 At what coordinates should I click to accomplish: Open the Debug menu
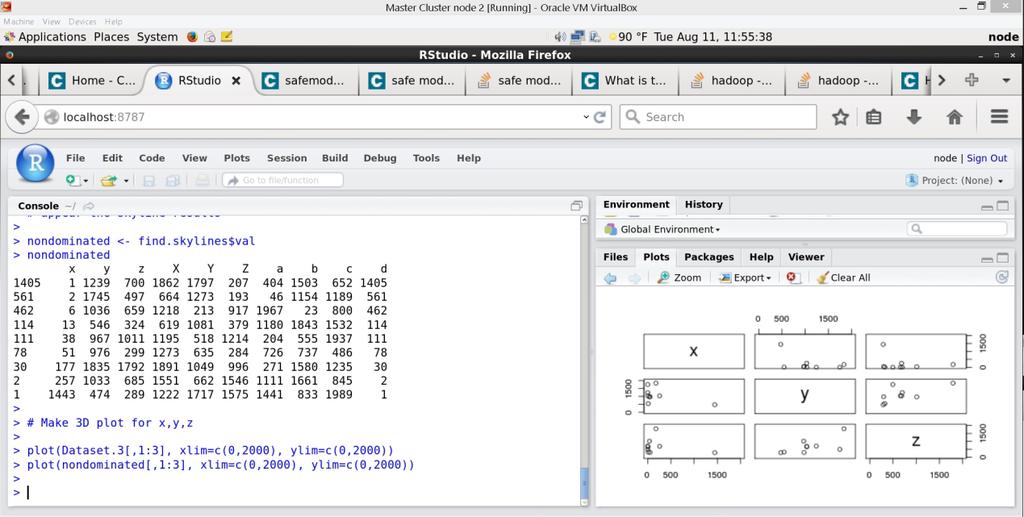click(x=379, y=158)
